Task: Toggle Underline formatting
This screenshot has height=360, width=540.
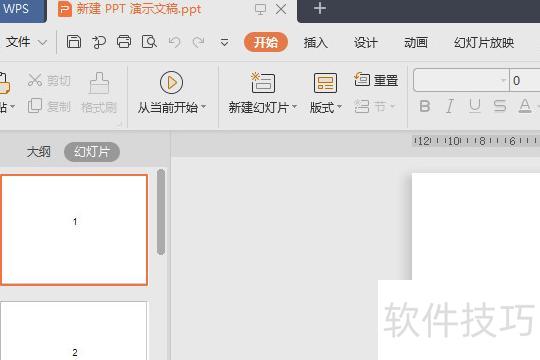Action: pos(475,106)
